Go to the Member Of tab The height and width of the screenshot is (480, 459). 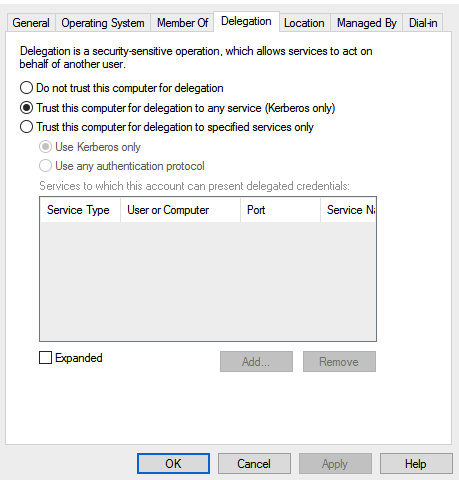(182, 23)
